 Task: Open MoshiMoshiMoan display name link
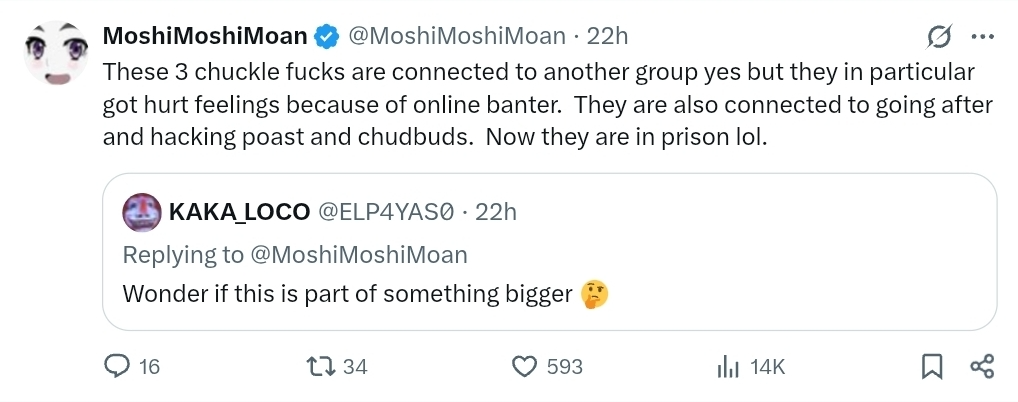coord(205,37)
